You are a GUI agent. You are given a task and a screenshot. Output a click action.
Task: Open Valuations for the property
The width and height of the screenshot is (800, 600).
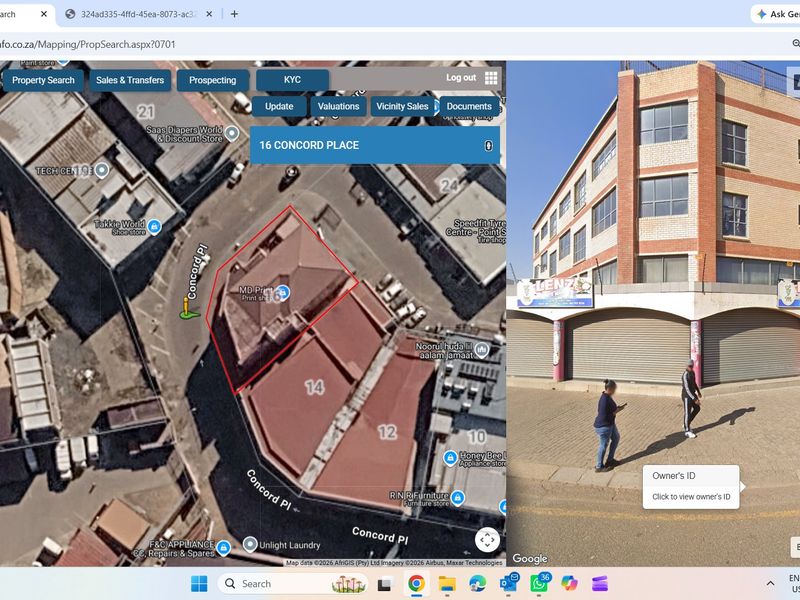(x=338, y=106)
